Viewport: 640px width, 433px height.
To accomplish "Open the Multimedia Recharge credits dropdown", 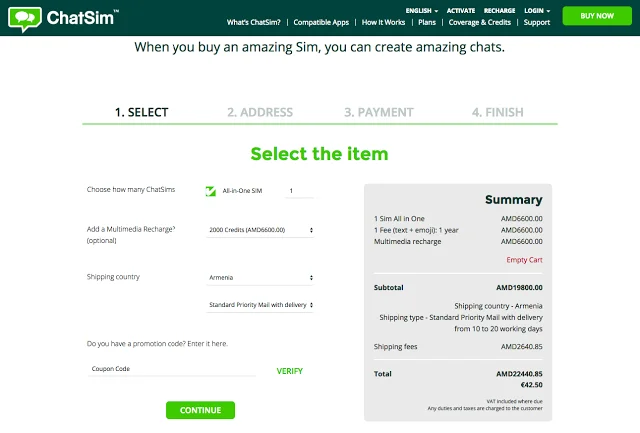I will pyautogui.click(x=260, y=230).
